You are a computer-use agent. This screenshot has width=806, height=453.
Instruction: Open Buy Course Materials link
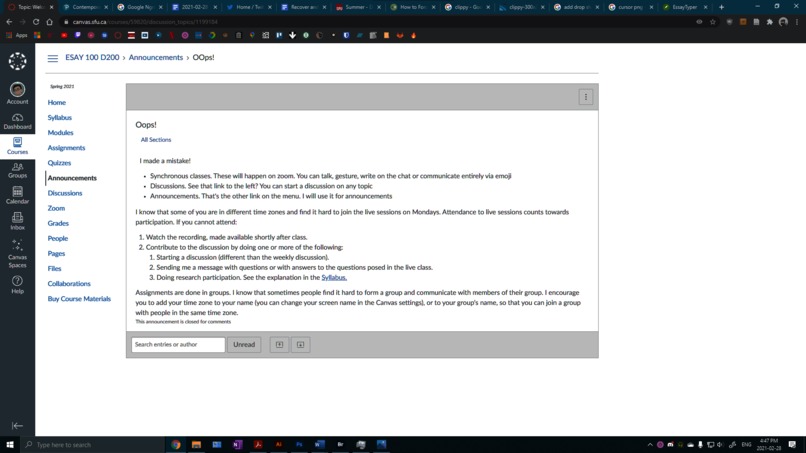[x=79, y=299]
